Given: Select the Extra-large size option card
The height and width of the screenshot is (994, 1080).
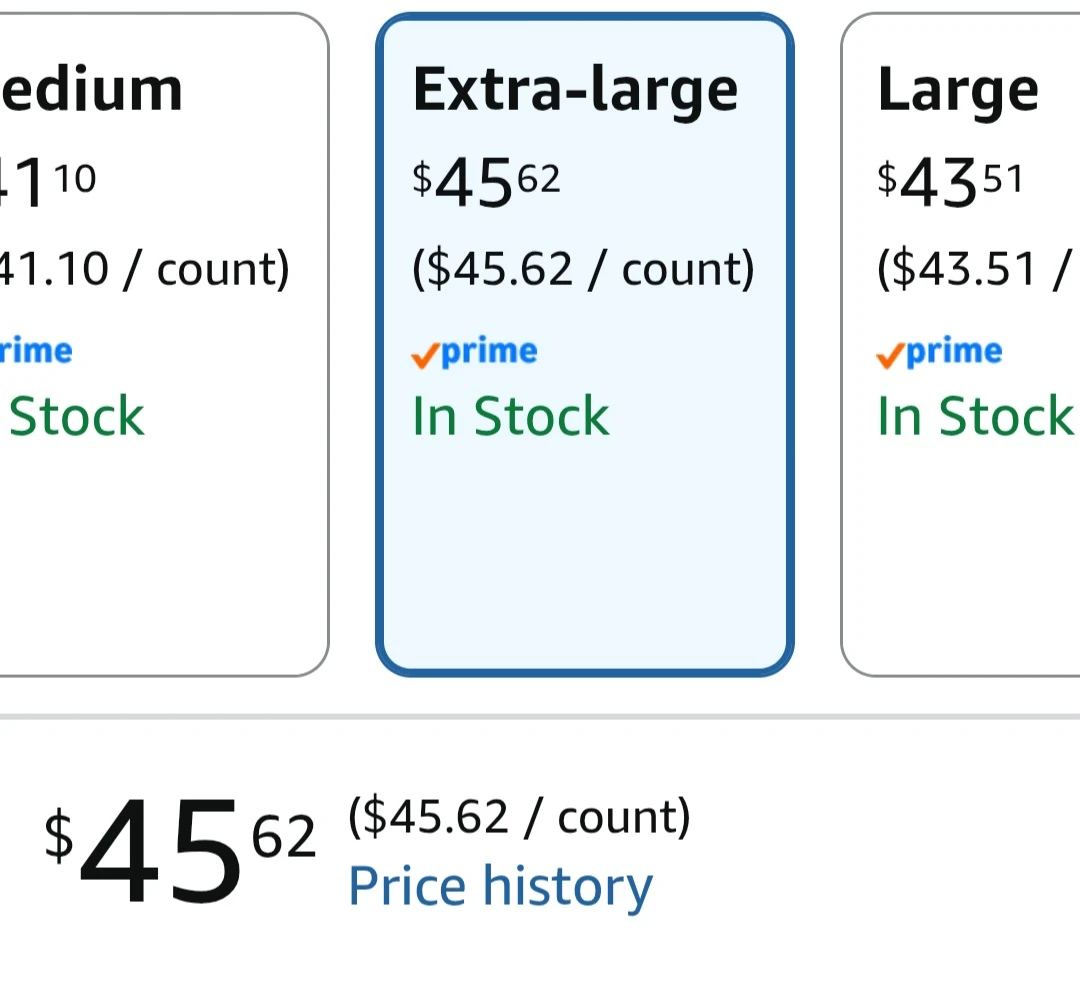Looking at the screenshot, I should (x=585, y=344).
